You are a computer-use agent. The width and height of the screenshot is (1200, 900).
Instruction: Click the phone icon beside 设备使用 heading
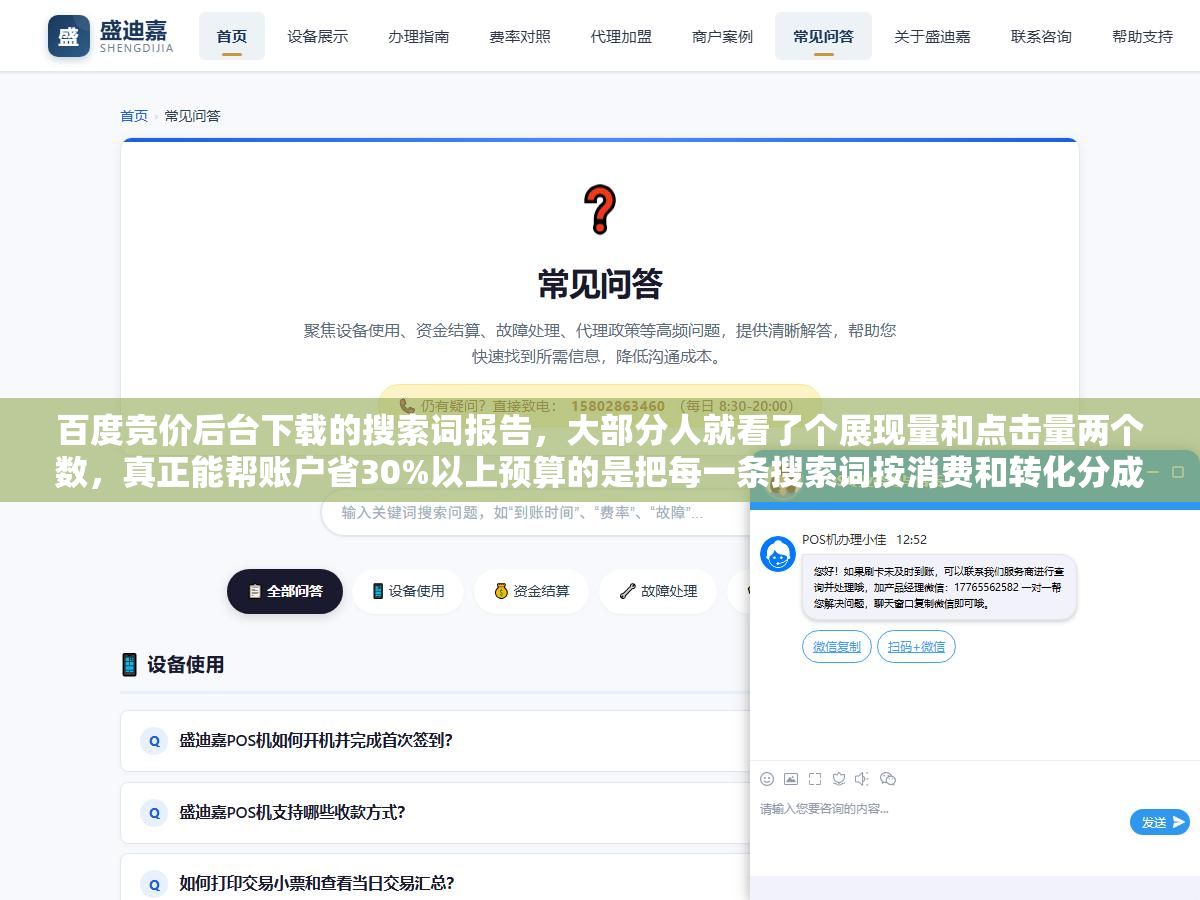coord(129,665)
